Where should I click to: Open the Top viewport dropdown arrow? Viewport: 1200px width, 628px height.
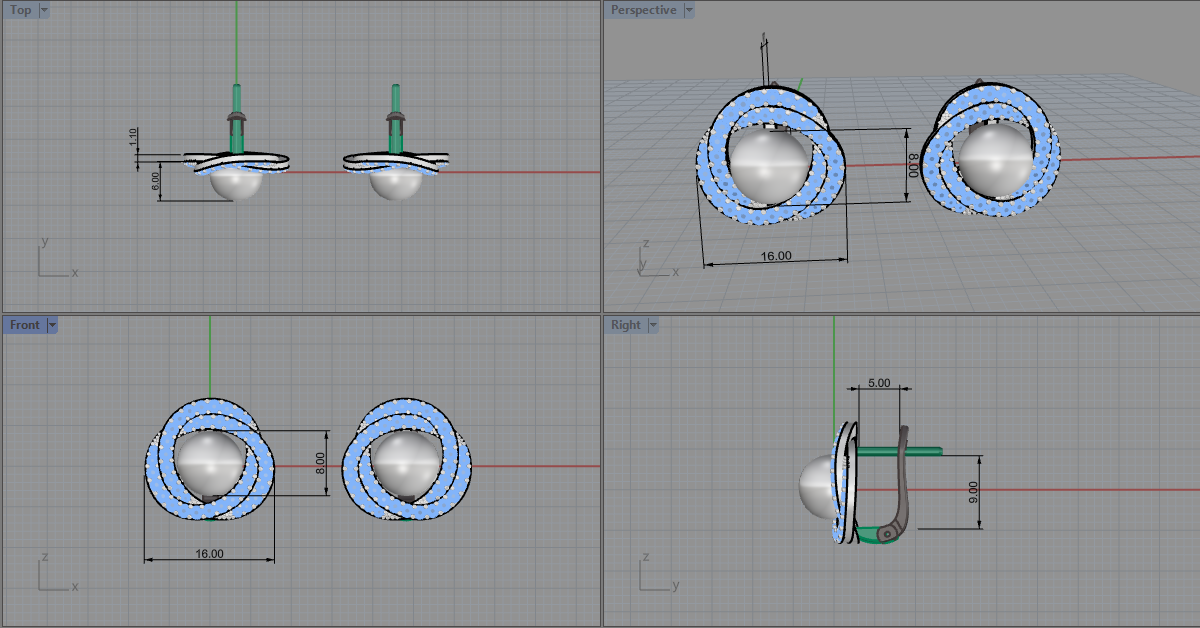pyautogui.click(x=44, y=10)
